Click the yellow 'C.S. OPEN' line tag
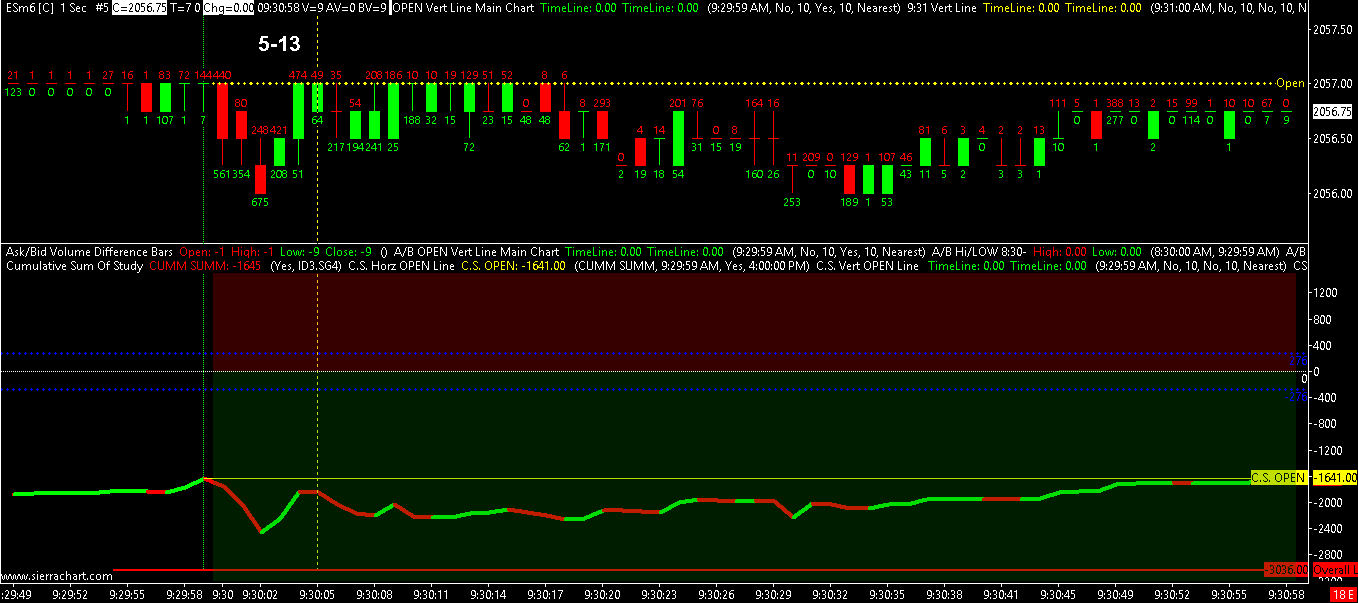This screenshot has width=1358, height=603. [1278, 478]
